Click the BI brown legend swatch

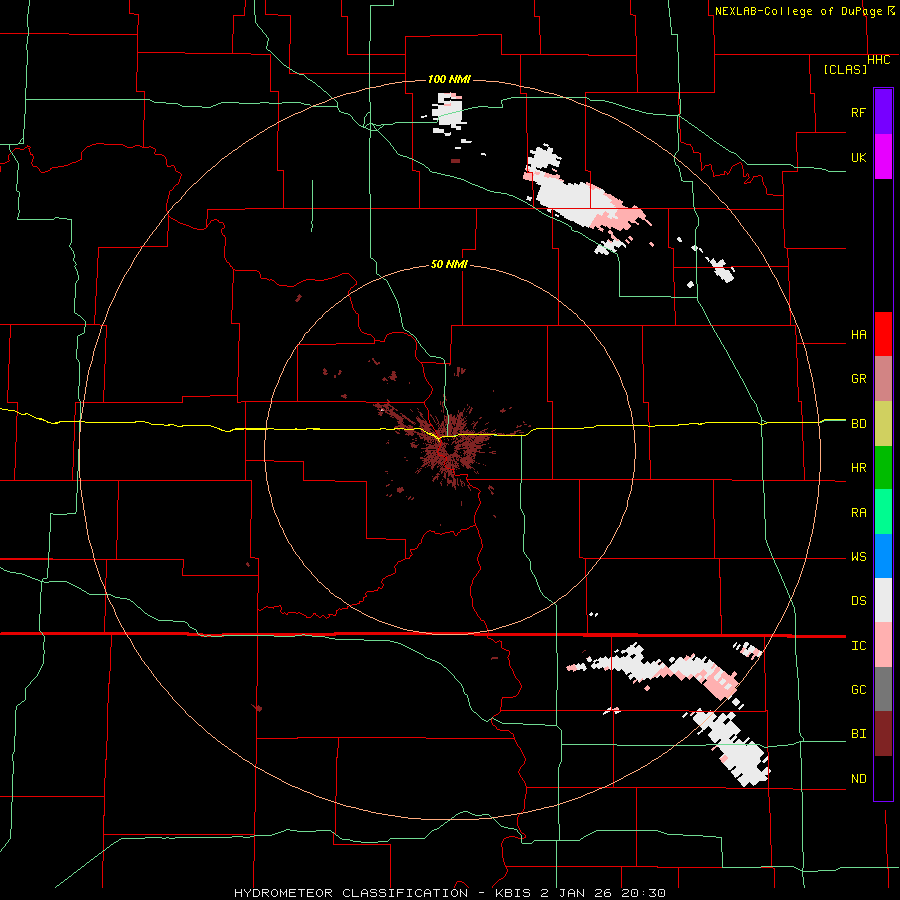[x=883, y=734]
